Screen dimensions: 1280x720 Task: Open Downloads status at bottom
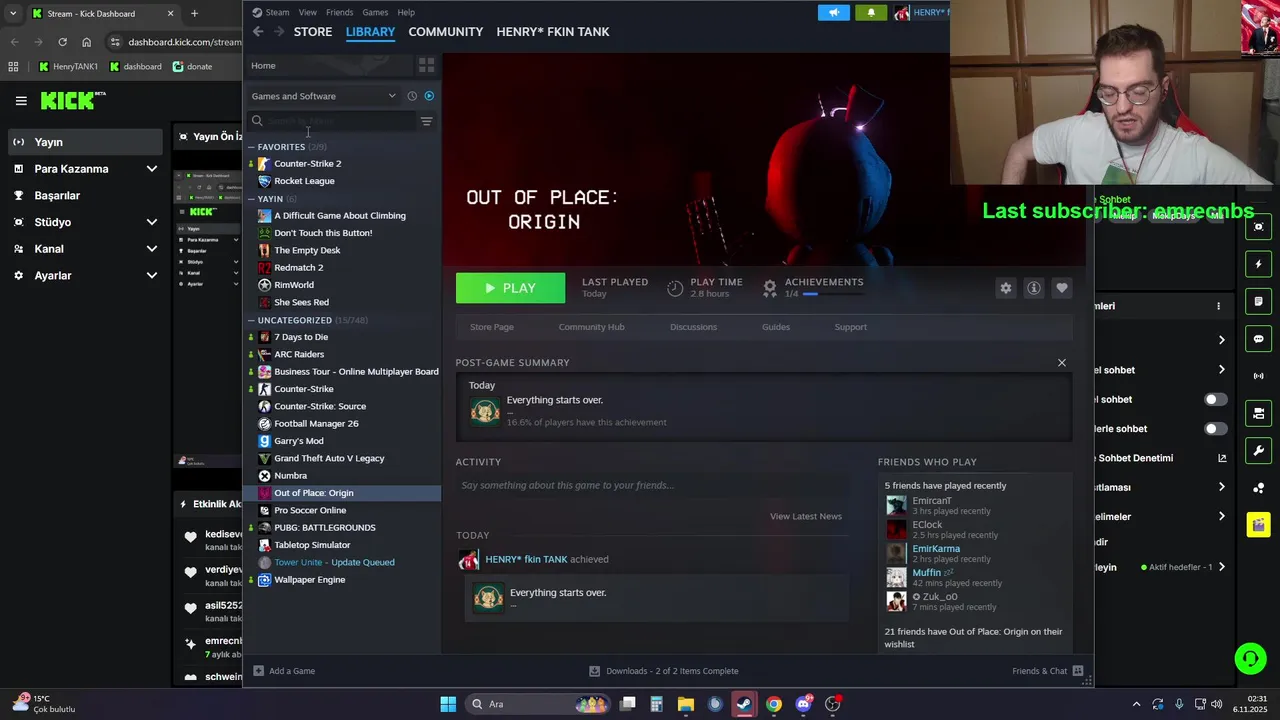click(x=663, y=671)
